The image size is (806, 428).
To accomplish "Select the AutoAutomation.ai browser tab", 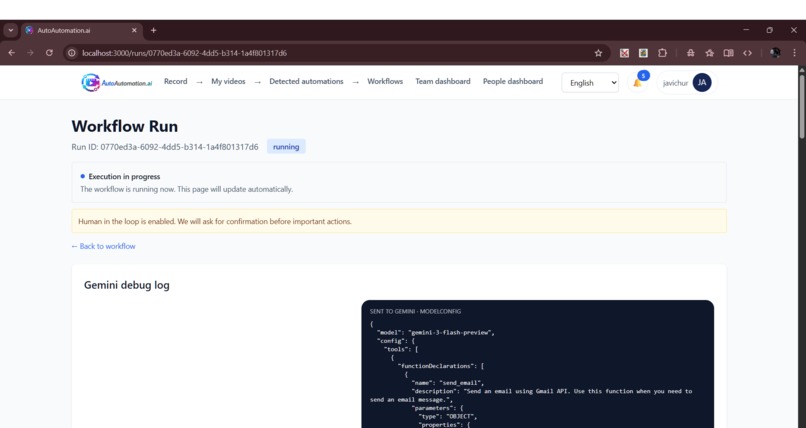I will 81,30.
